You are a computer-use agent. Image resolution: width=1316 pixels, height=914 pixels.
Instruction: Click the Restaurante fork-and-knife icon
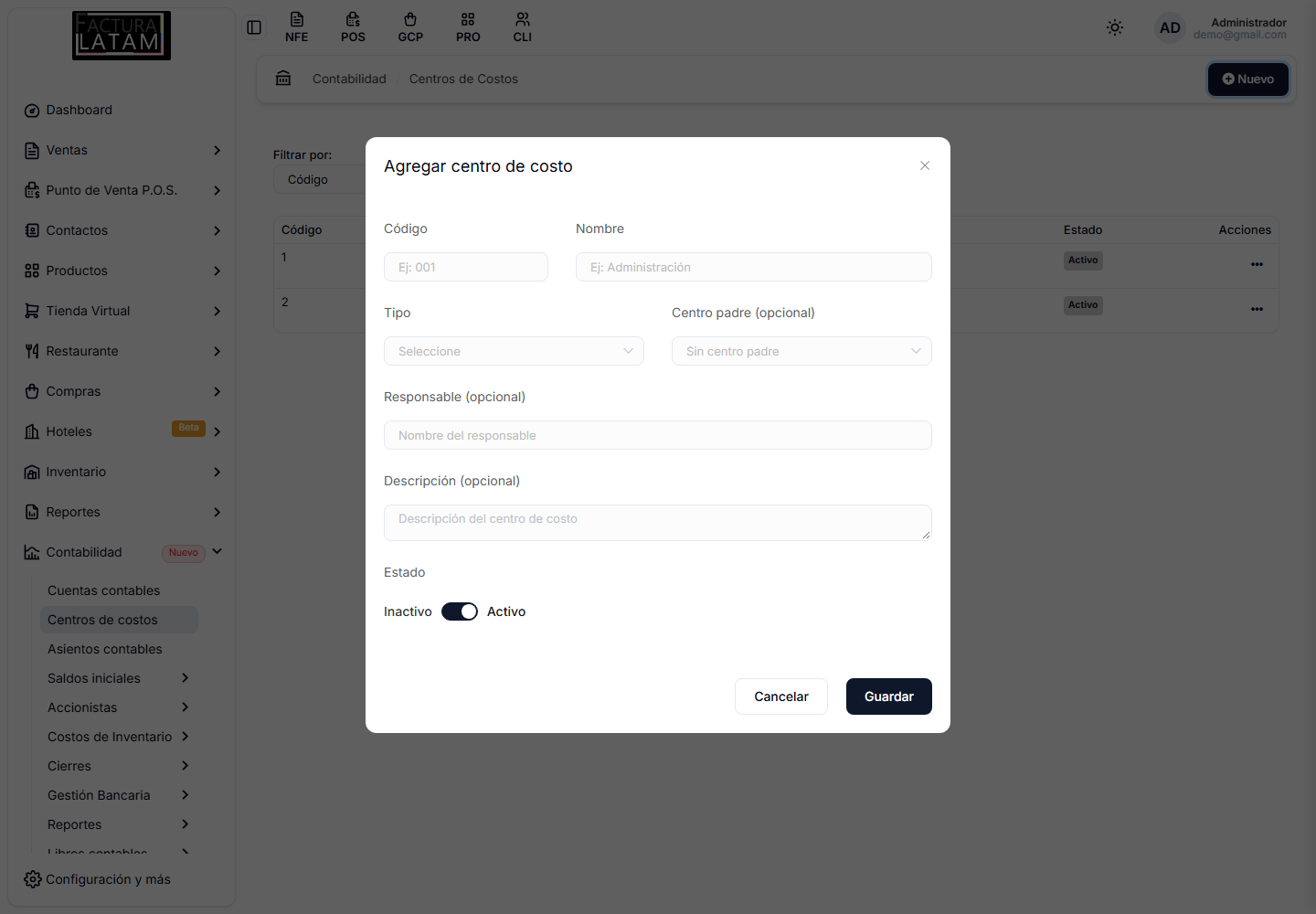(32, 351)
